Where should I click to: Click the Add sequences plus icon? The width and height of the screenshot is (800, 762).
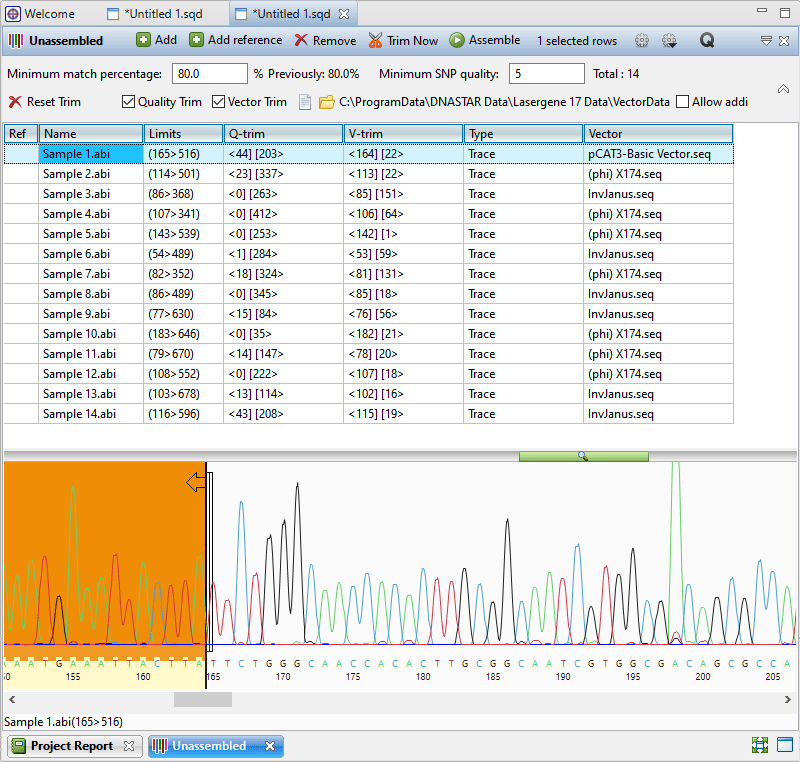(x=143, y=40)
